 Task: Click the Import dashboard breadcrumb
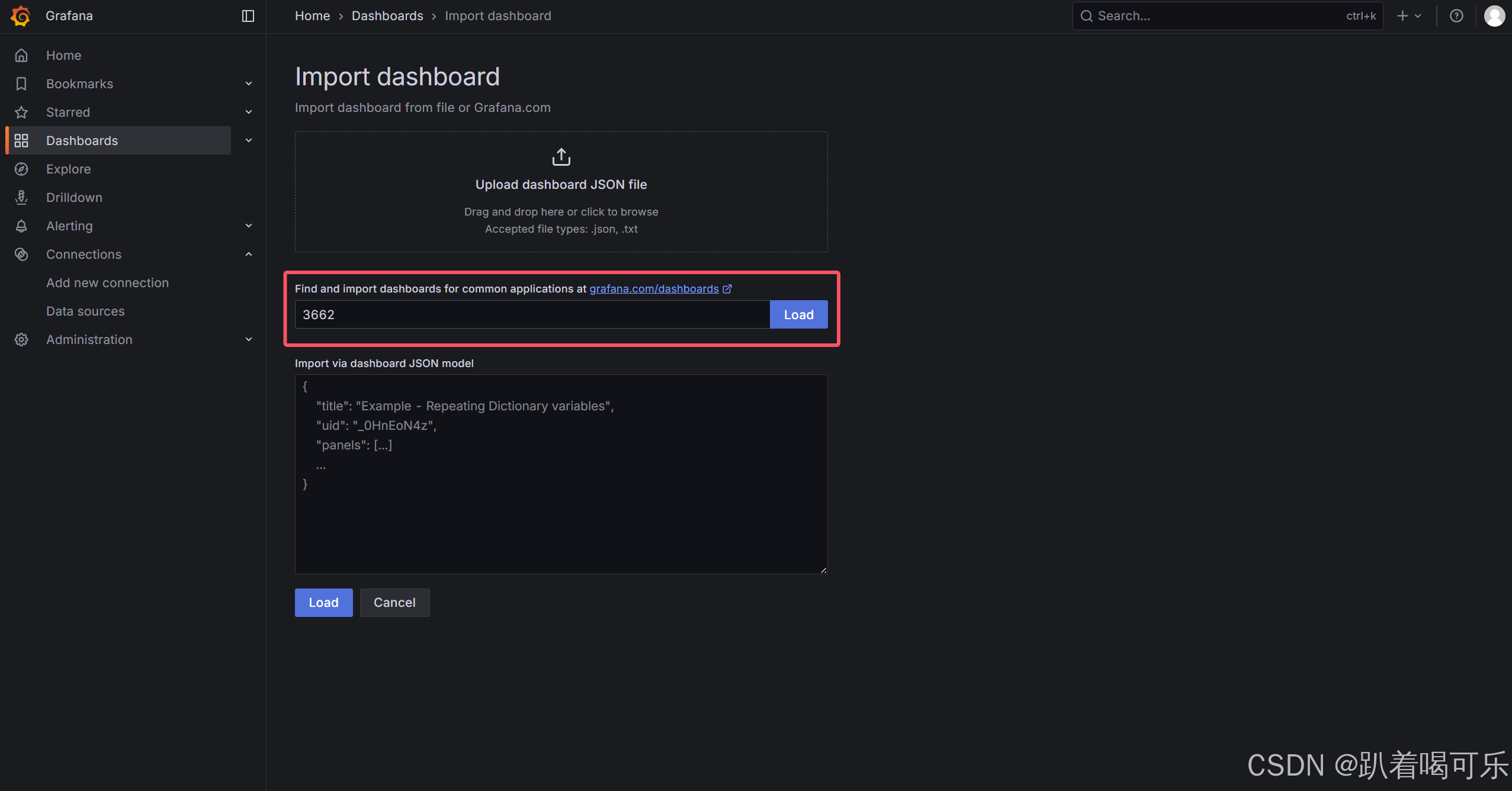pos(498,16)
